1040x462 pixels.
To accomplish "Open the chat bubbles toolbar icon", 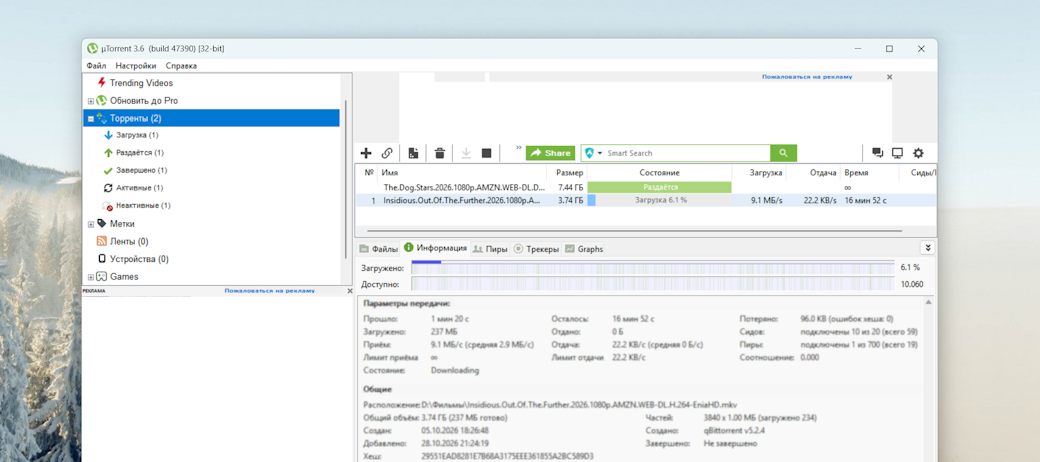I will pos(878,153).
